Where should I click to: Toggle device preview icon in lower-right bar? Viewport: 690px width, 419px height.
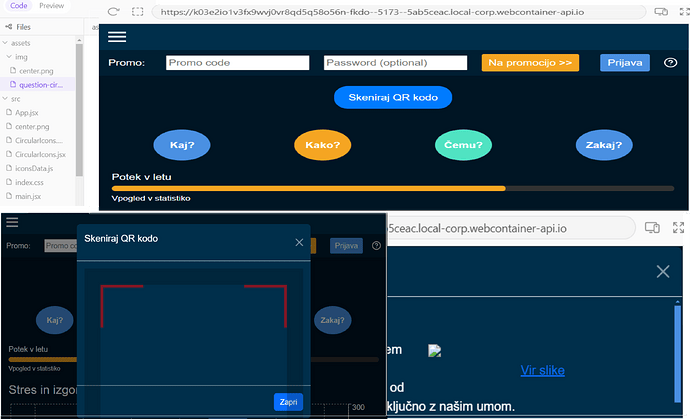[652, 228]
